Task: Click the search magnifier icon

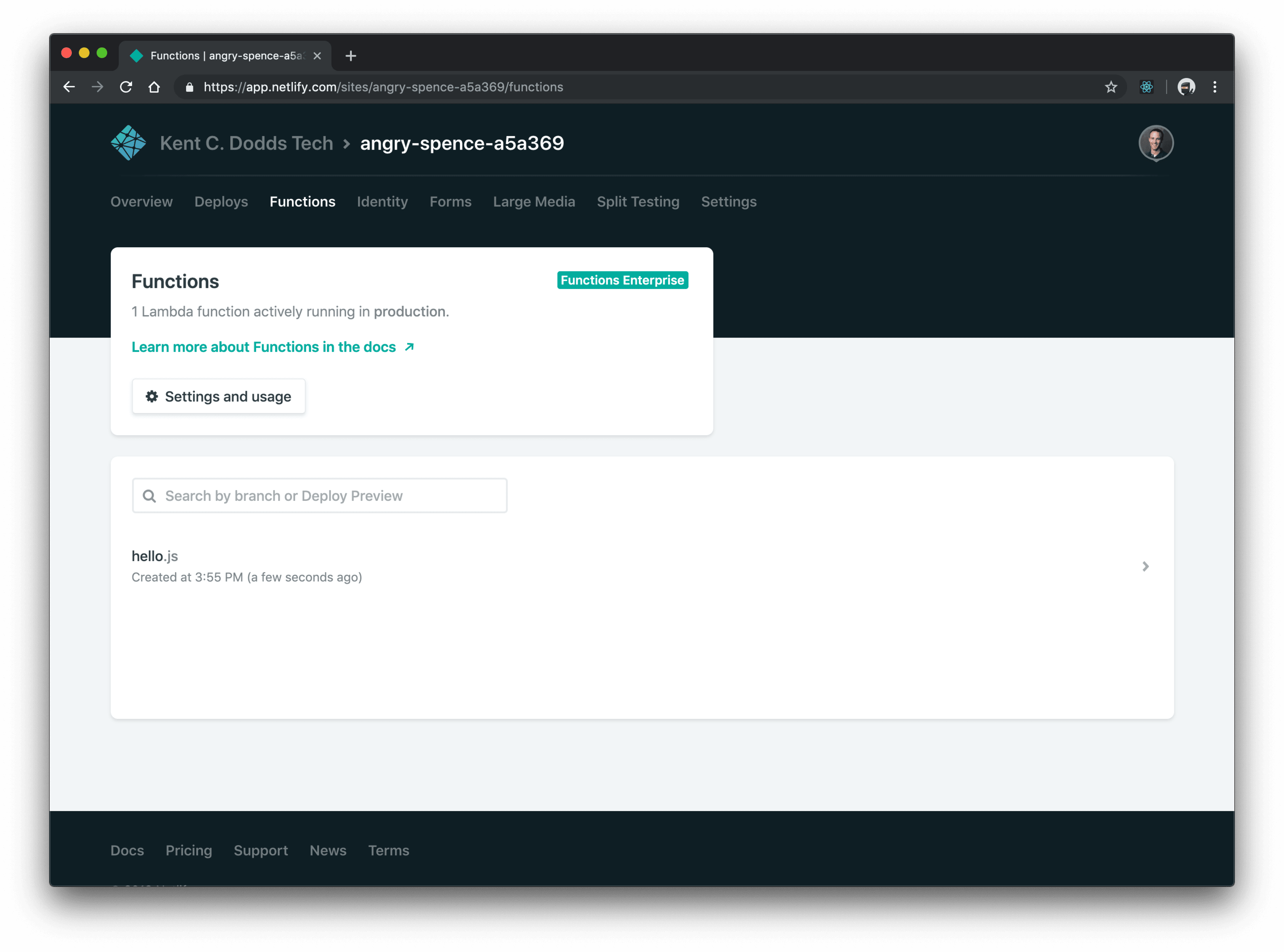Action: 150,495
